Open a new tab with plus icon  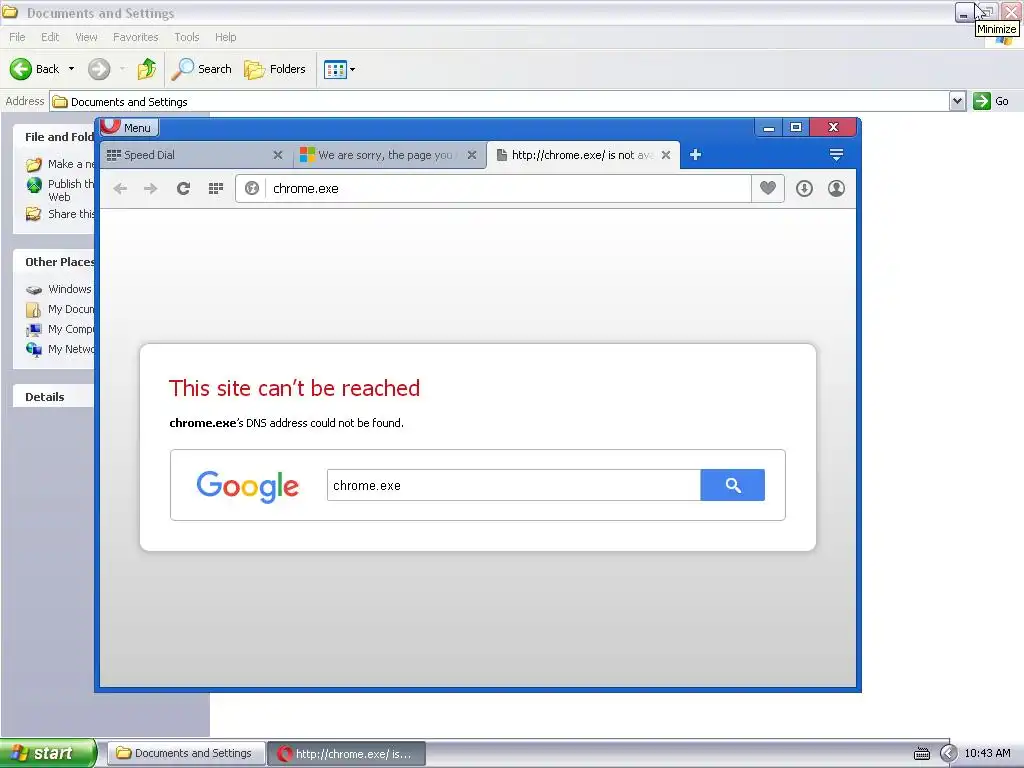pyautogui.click(x=696, y=155)
